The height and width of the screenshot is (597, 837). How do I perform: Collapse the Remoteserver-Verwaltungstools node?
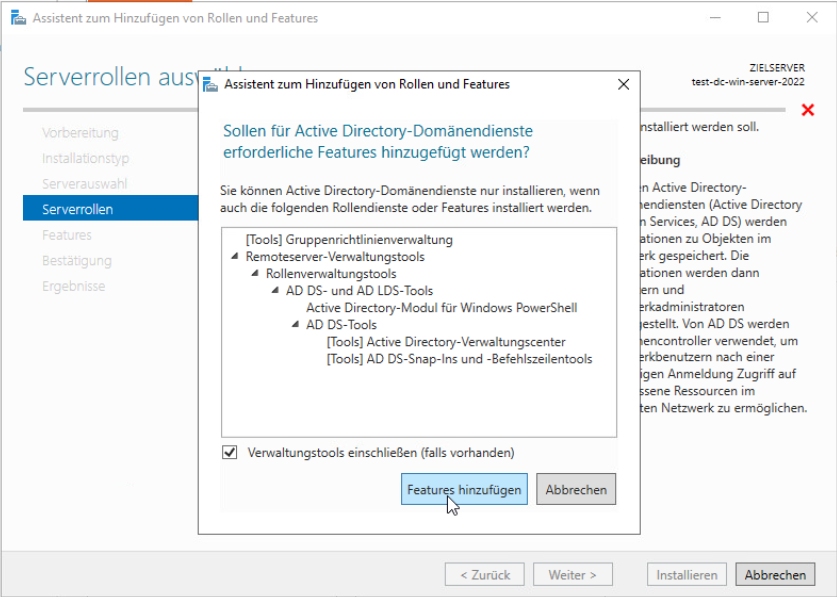pyautogui.click(x=235, y=257)
